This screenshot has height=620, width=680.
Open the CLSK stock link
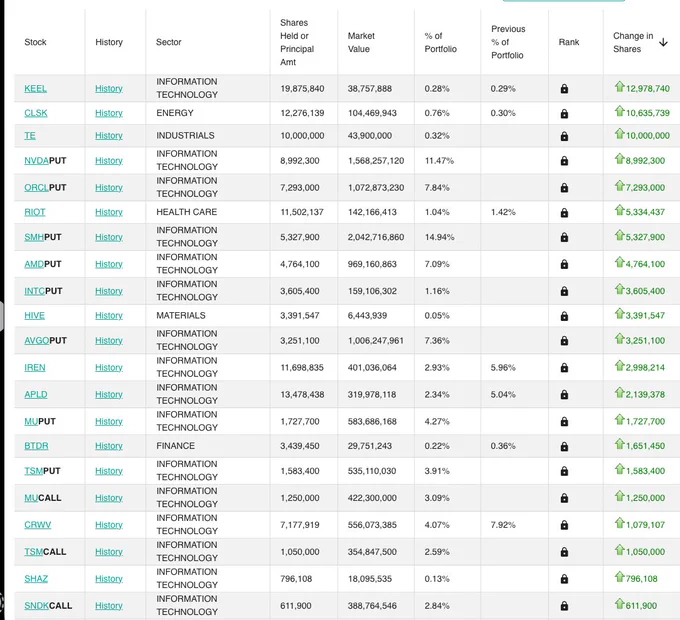[36, 113]
